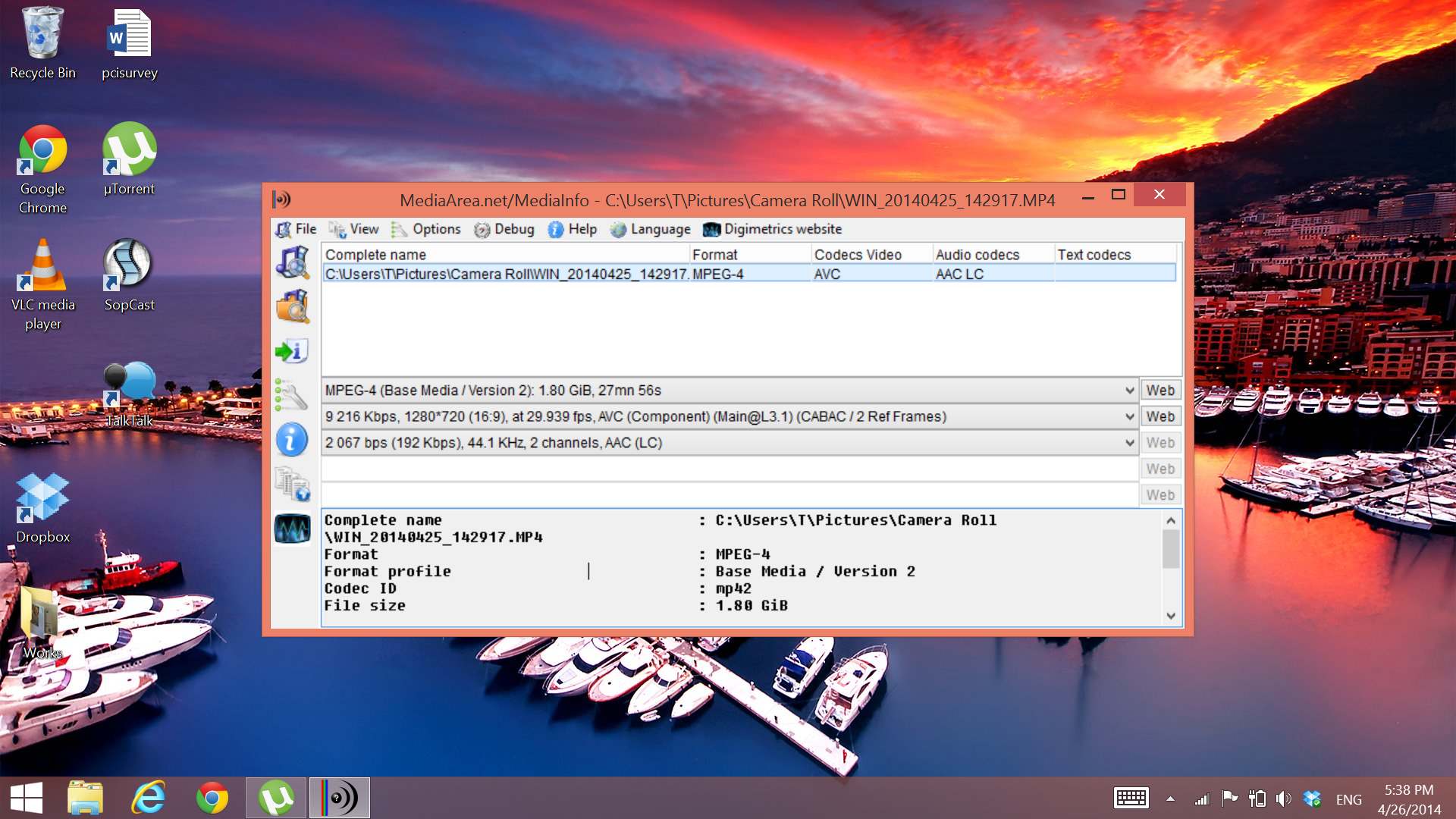
Task: Open Dropbox from the desktop
Action: click(42, 498)
